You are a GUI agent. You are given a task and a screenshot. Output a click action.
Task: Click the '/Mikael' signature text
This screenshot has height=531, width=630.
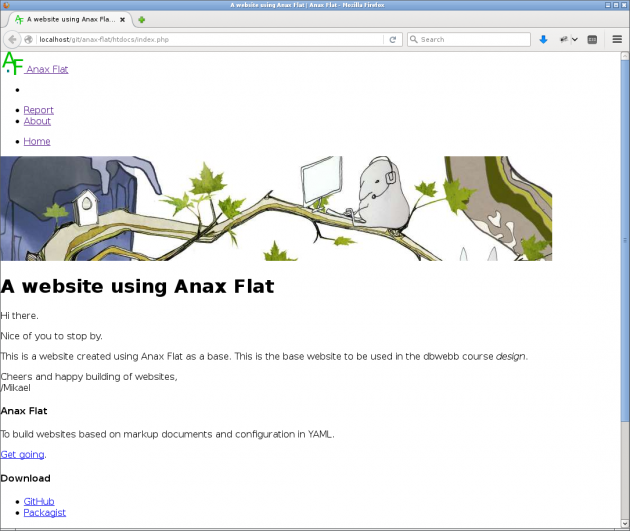pos(15,388)
